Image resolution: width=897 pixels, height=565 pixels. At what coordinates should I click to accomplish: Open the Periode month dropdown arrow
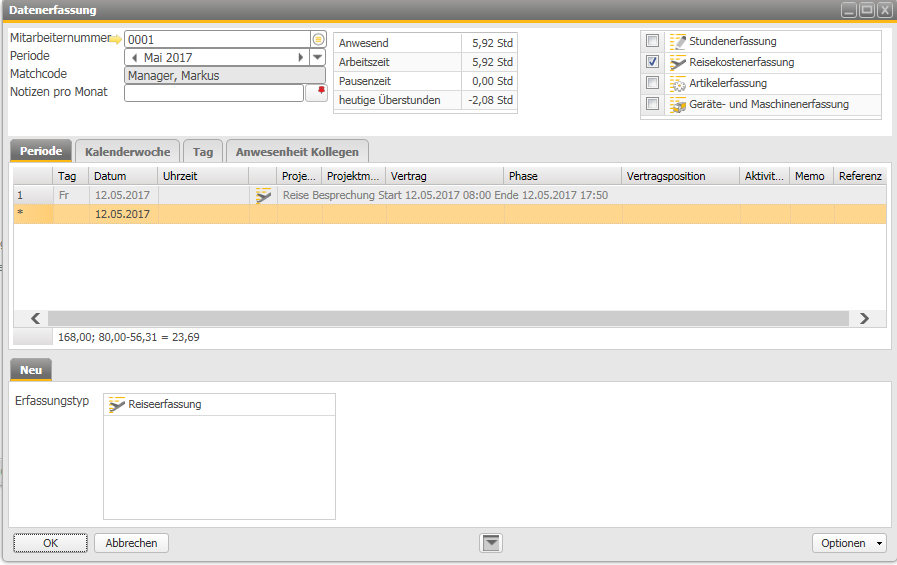[x=318, y=58]
